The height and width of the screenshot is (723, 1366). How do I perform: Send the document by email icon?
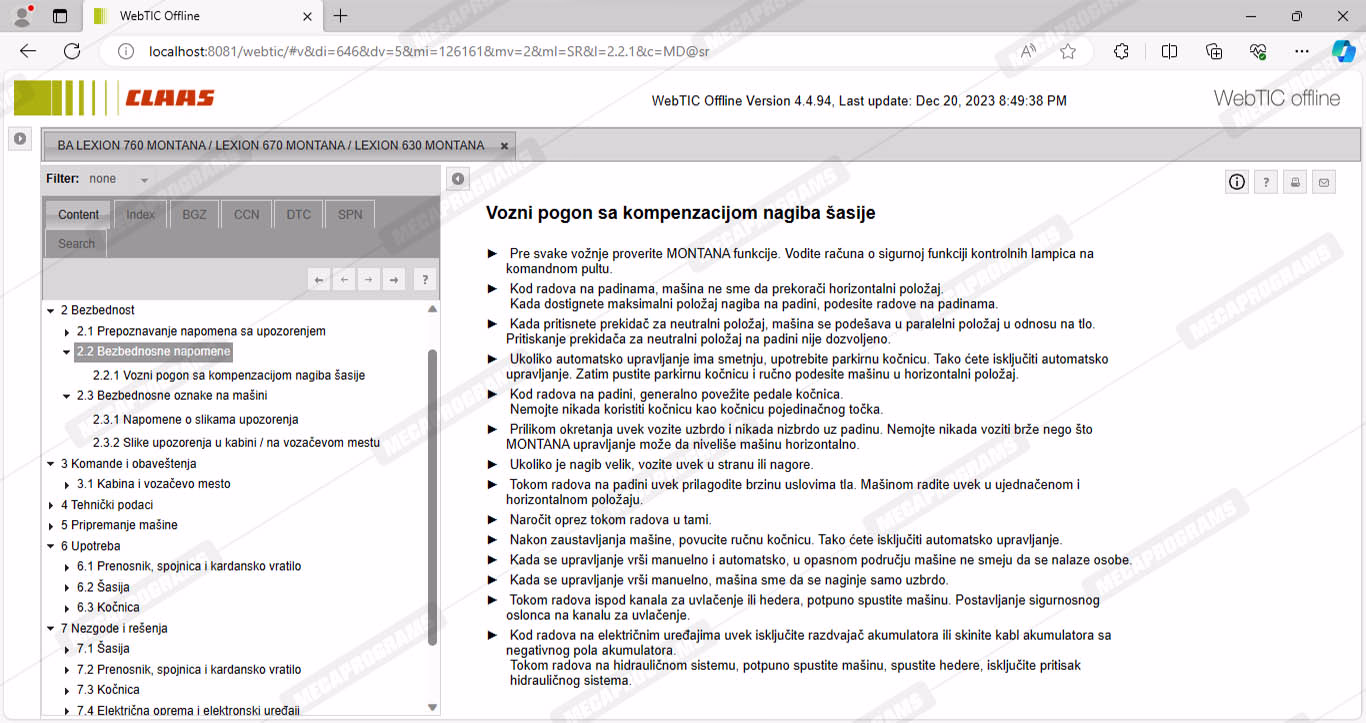point(1324,181)
